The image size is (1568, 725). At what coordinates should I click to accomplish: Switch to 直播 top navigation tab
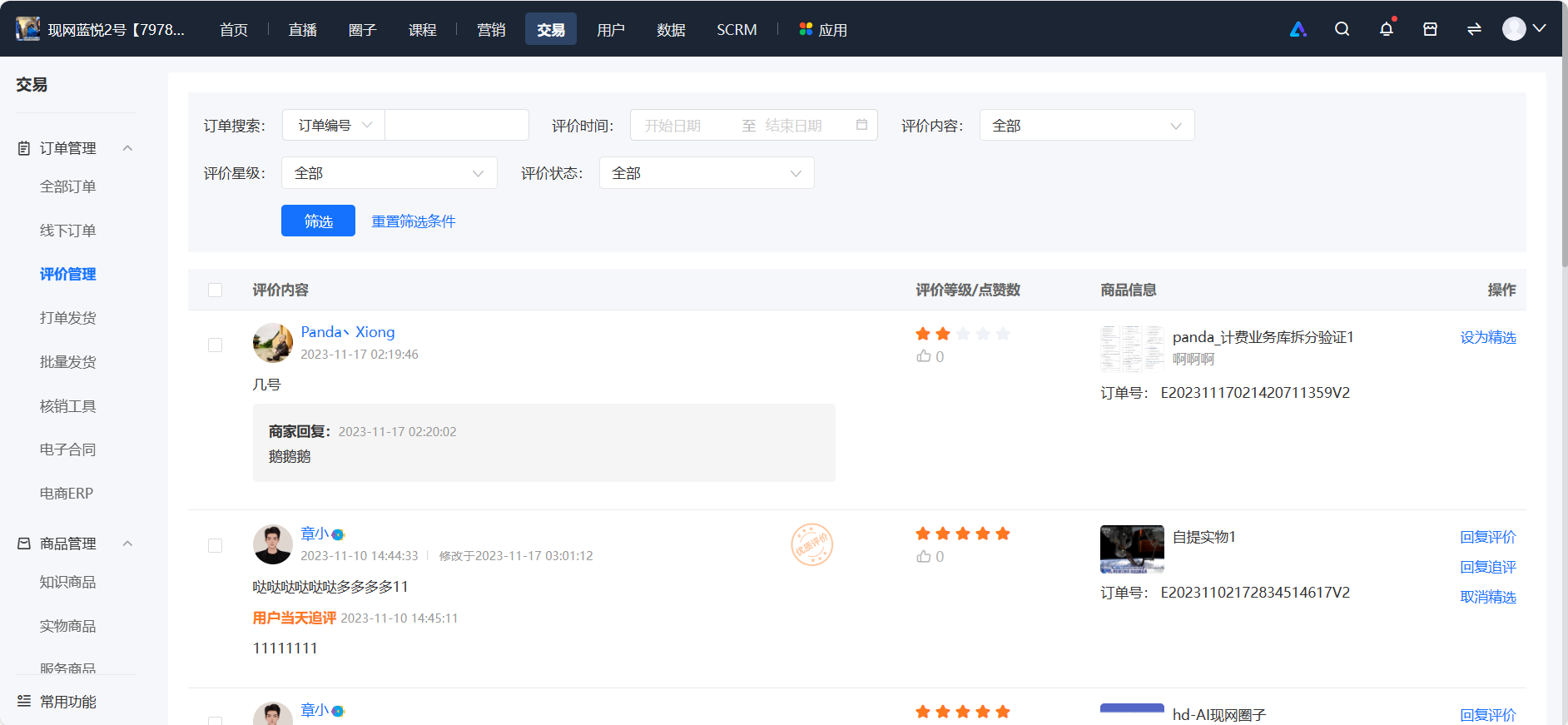click(x=303, y=29)
